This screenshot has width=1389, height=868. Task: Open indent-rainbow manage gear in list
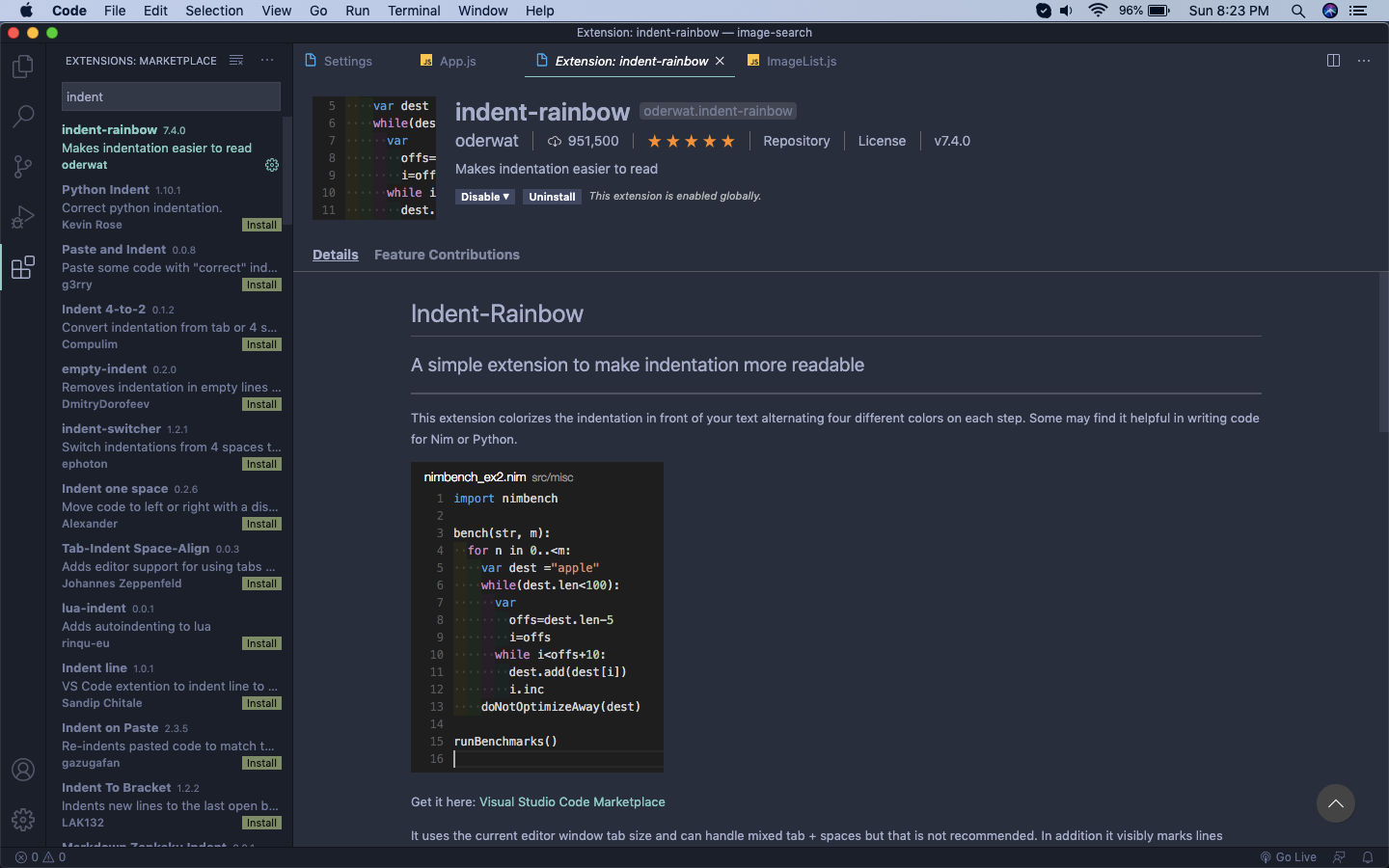(272, 165)
